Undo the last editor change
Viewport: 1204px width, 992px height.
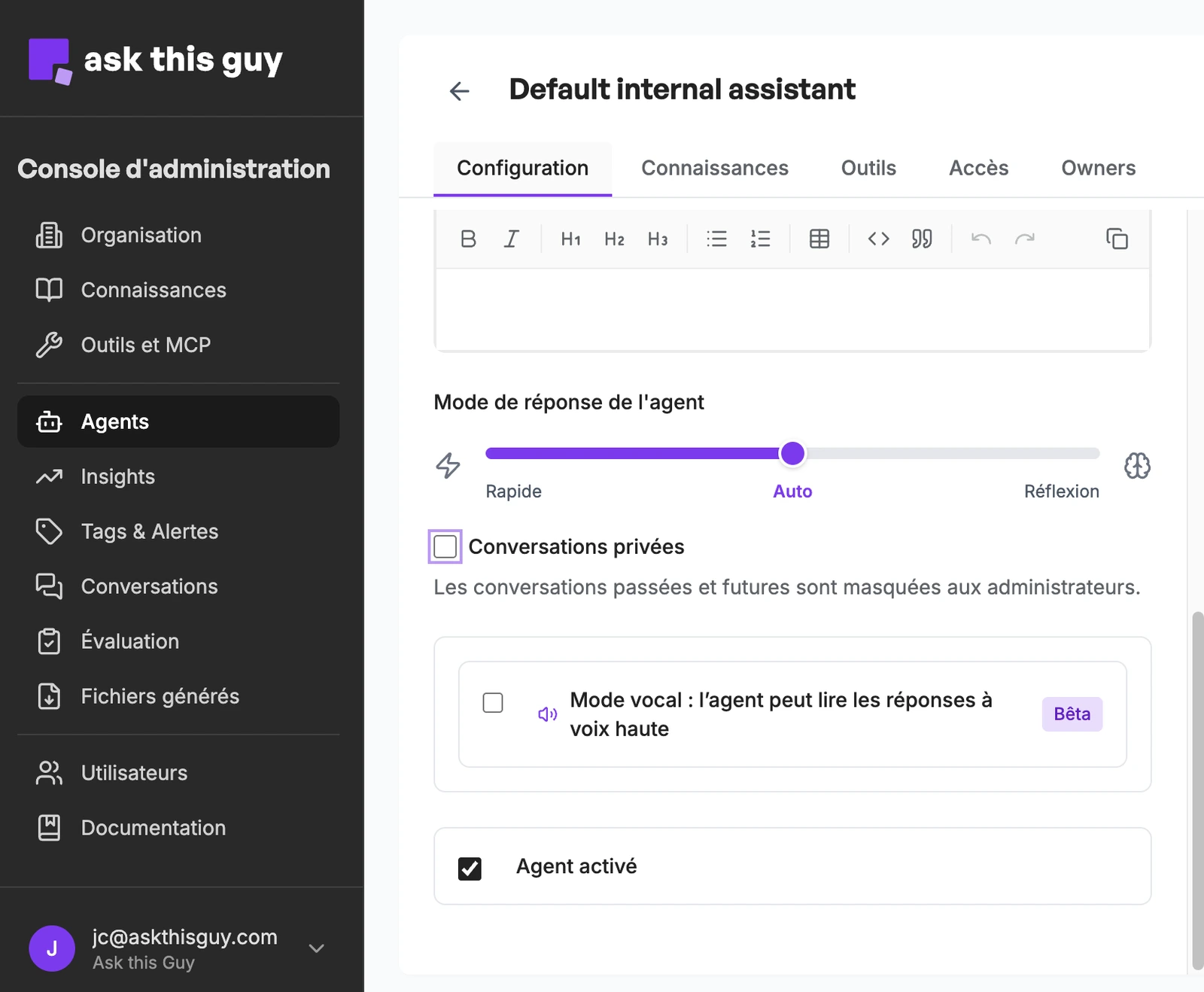click(x=981, y=239)
